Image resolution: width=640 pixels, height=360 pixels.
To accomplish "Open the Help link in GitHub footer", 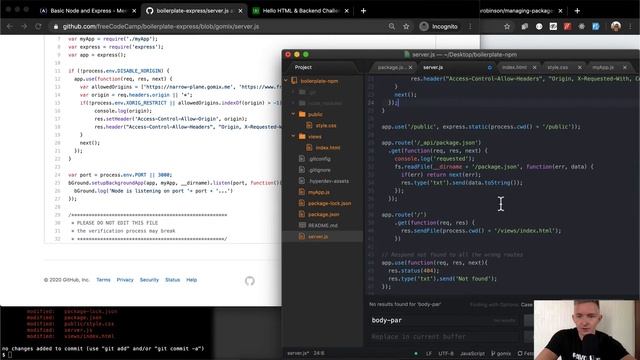I will pyautogui.click(x=191, y=280).
